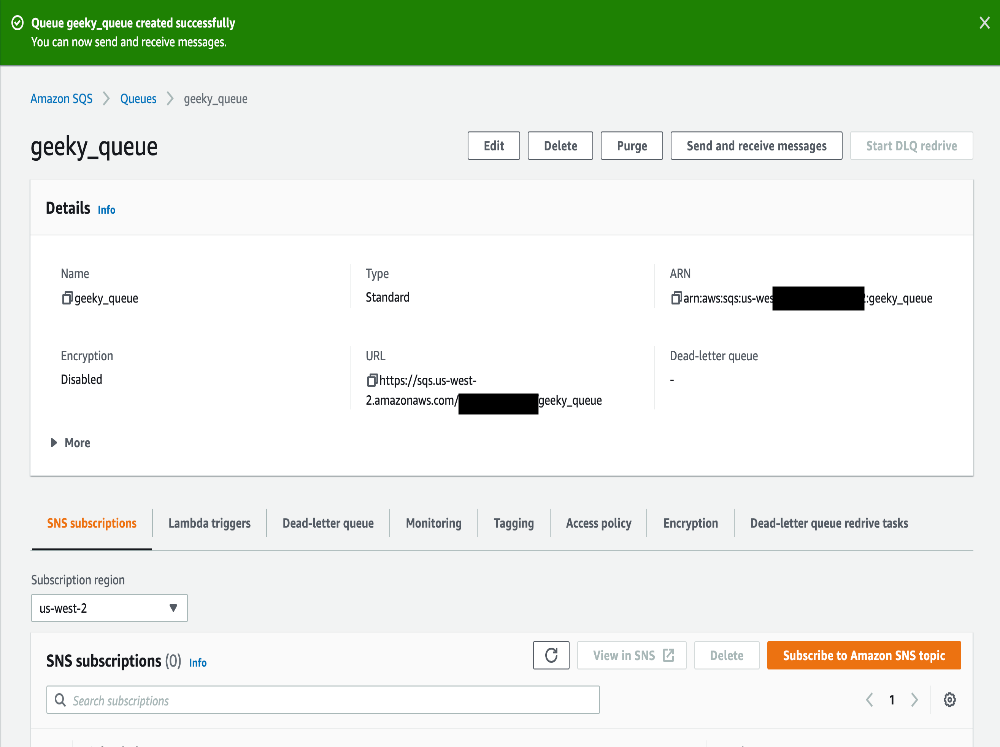Image resolution: width=1000 pixels, height=747 pixels.
Task: Click the Type value Standard
Action: point(388,297)
